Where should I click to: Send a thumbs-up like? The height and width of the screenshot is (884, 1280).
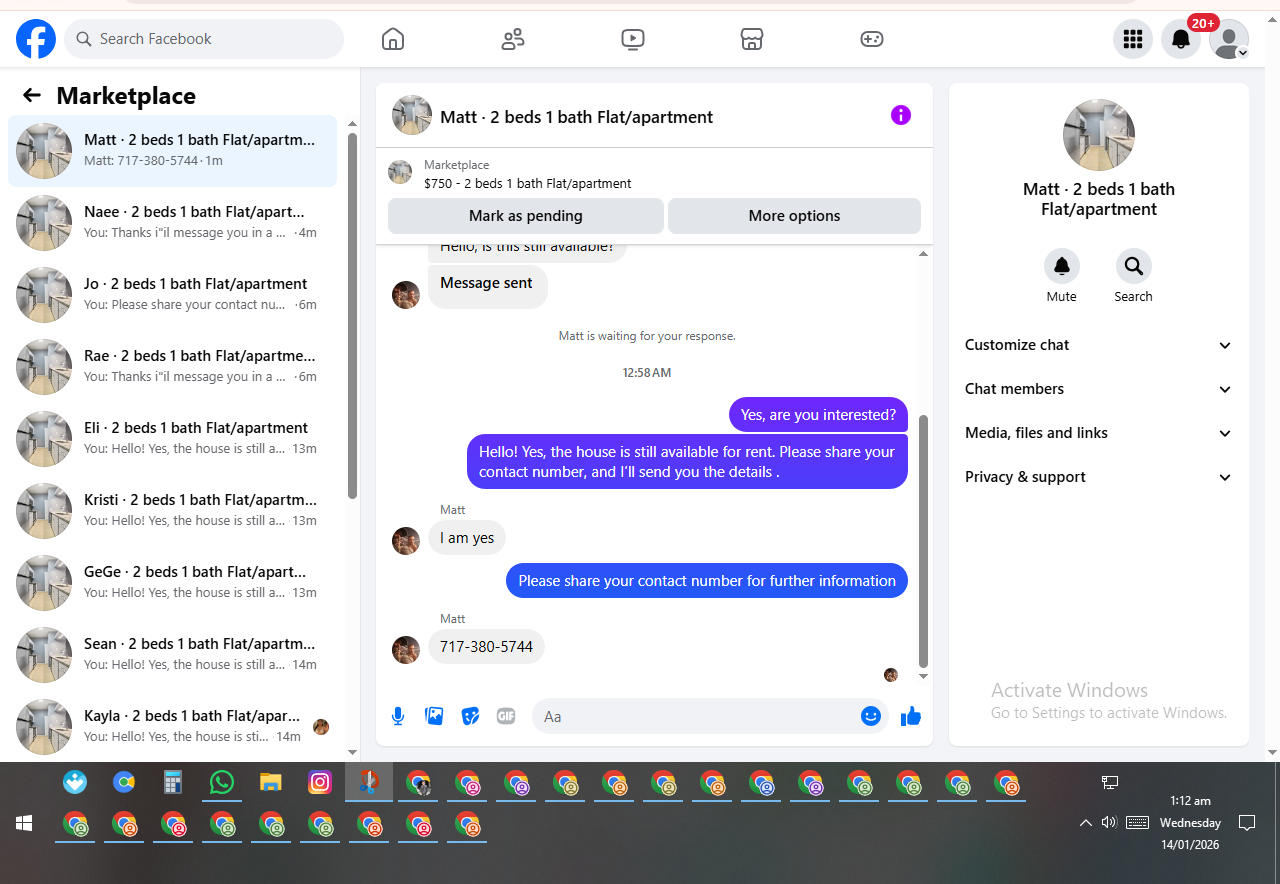click(x=911, y=716)
